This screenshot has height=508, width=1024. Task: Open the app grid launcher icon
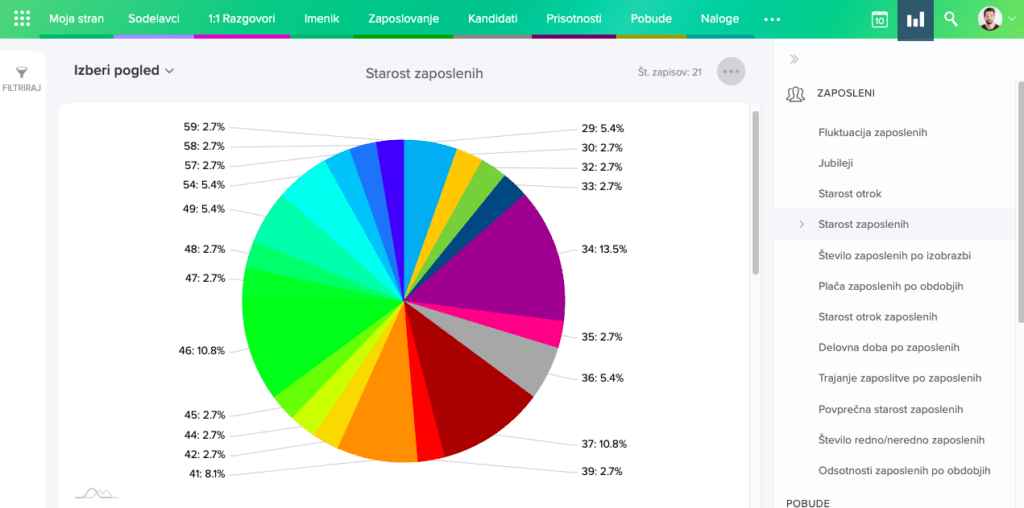tap(22, 19)
